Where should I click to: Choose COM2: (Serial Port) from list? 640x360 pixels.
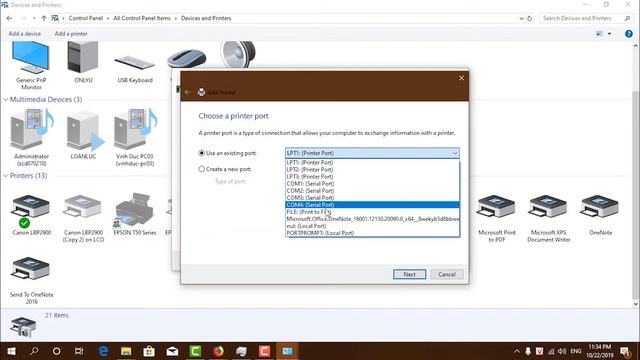pos(372,191)
